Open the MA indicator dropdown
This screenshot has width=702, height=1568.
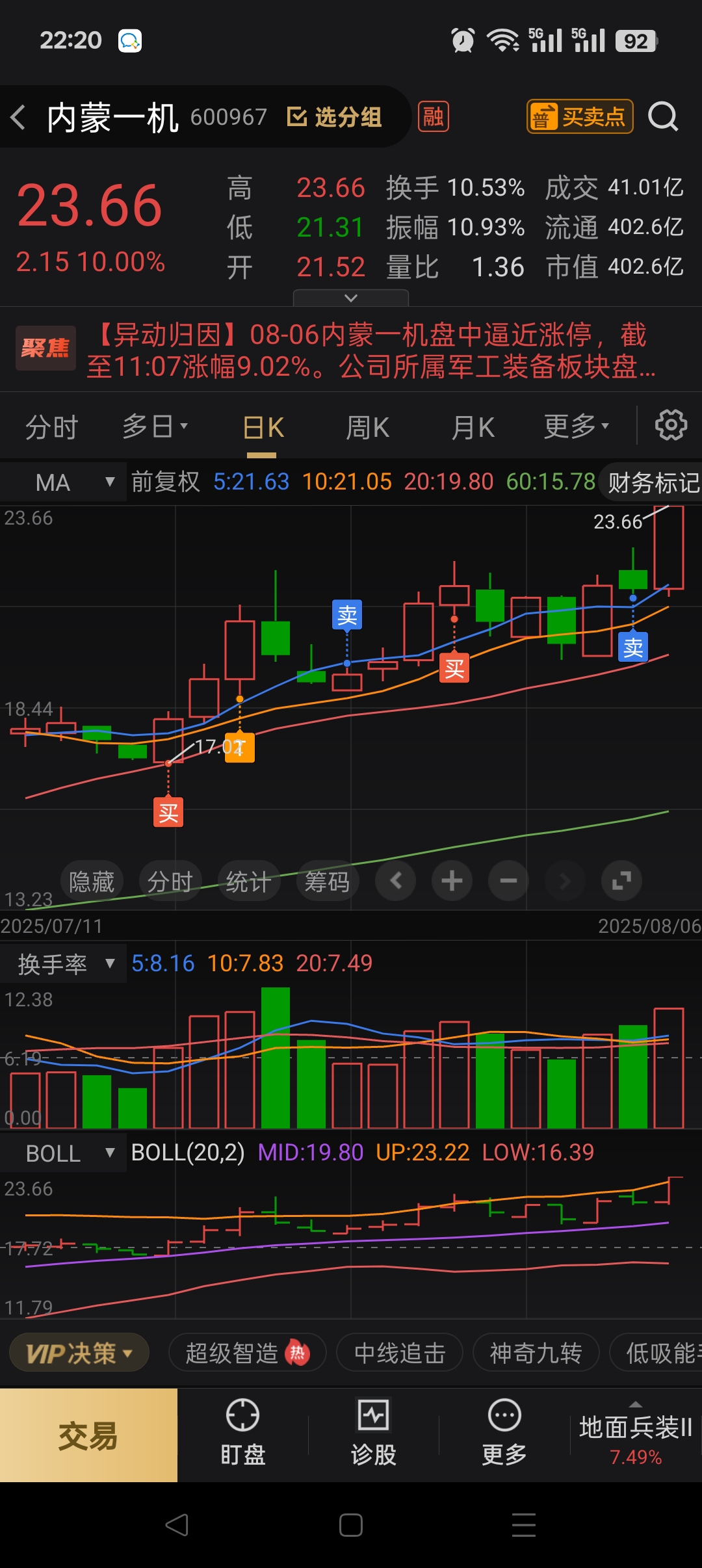(x=63, y=482)
